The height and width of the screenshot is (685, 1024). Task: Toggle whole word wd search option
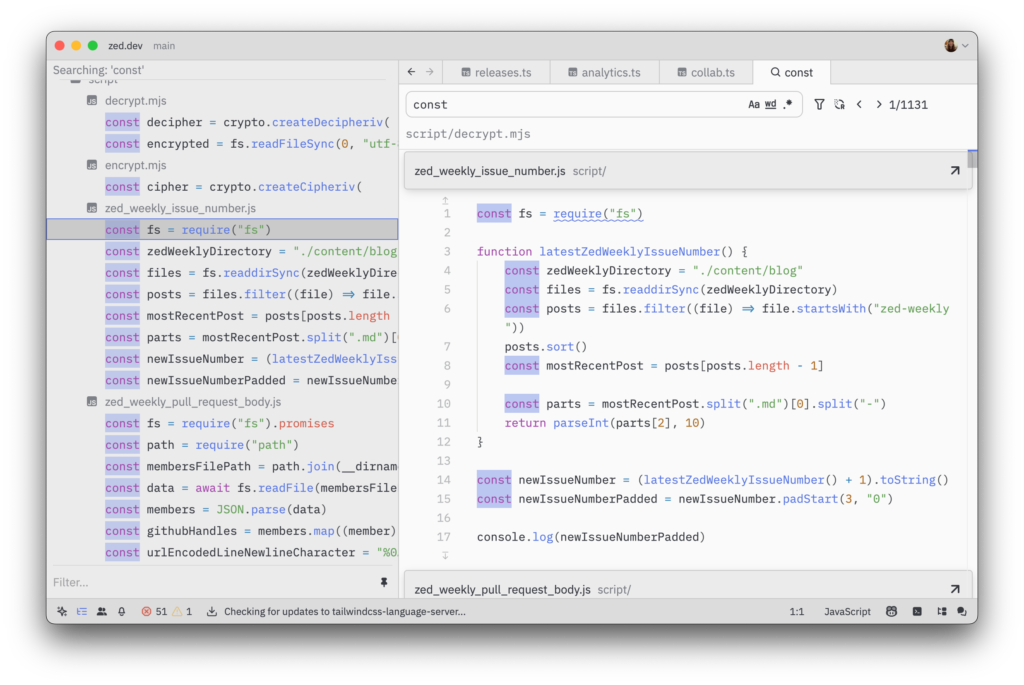tap(771, 104)
